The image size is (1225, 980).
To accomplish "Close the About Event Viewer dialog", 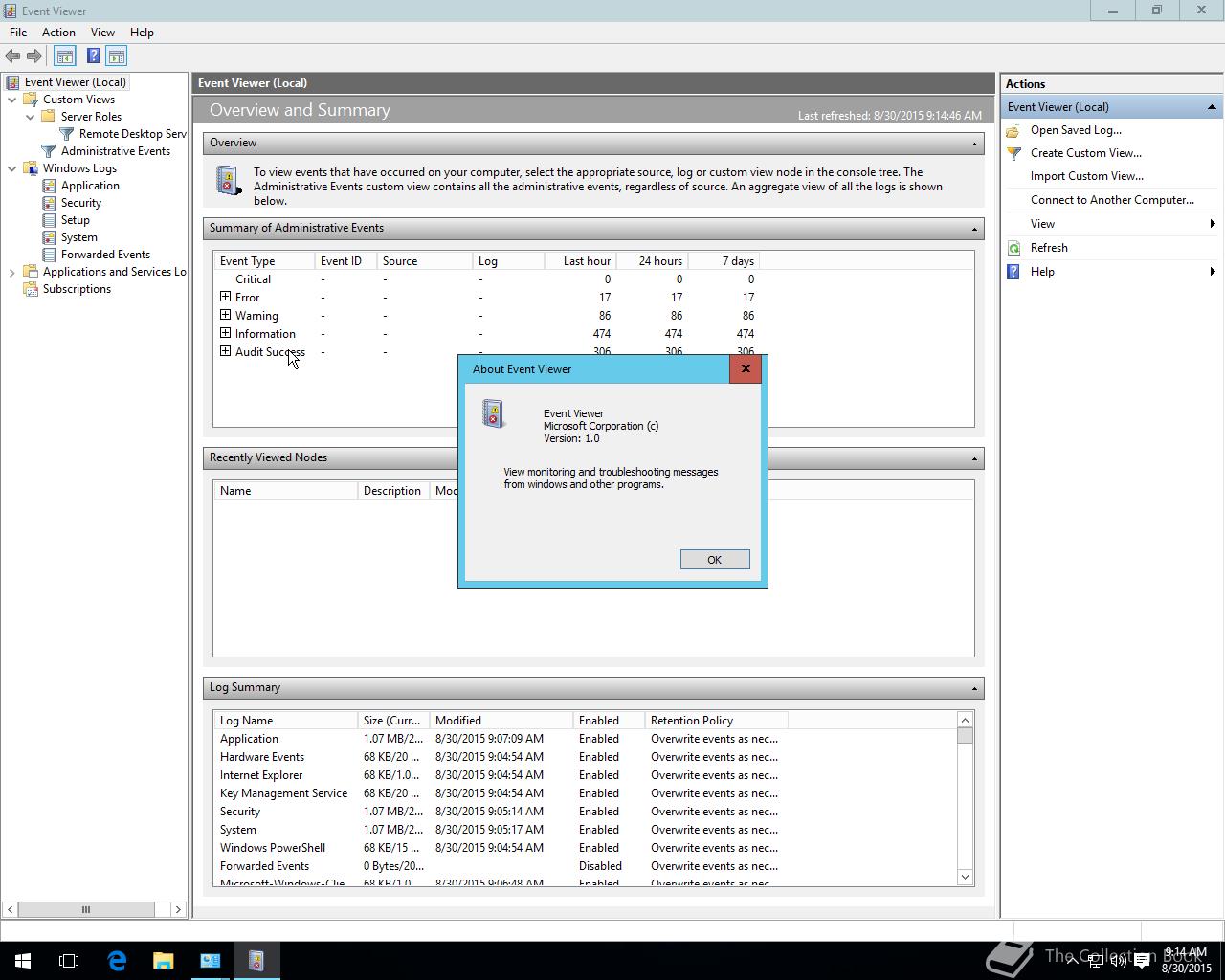I will click(746, 369).
